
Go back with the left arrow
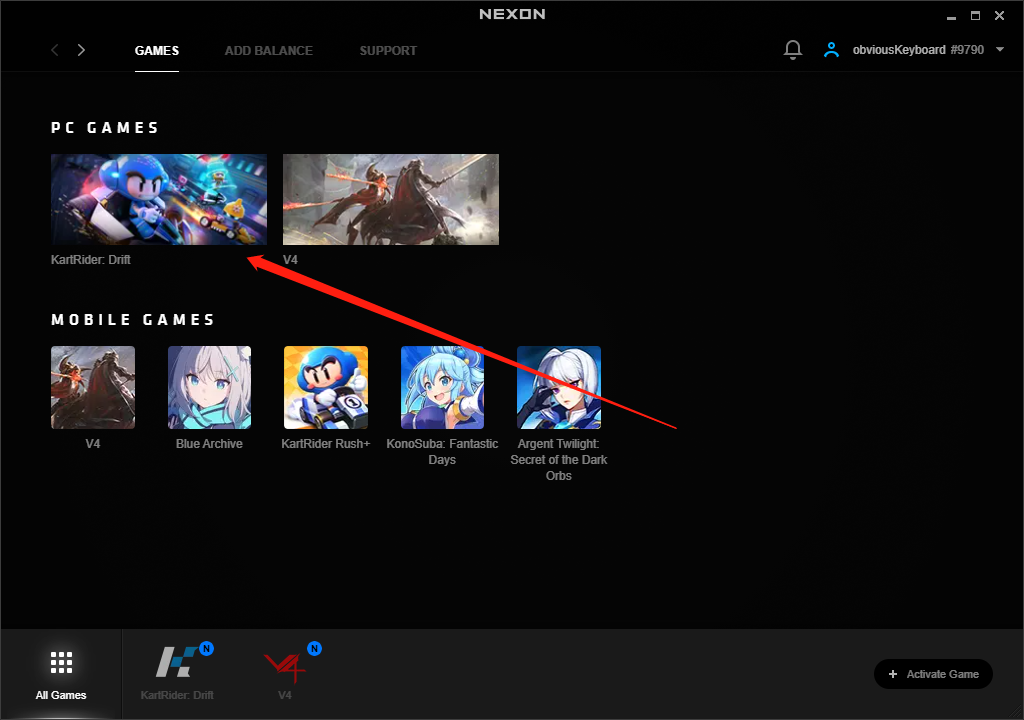pyautogui.click(x=55, y=50)
